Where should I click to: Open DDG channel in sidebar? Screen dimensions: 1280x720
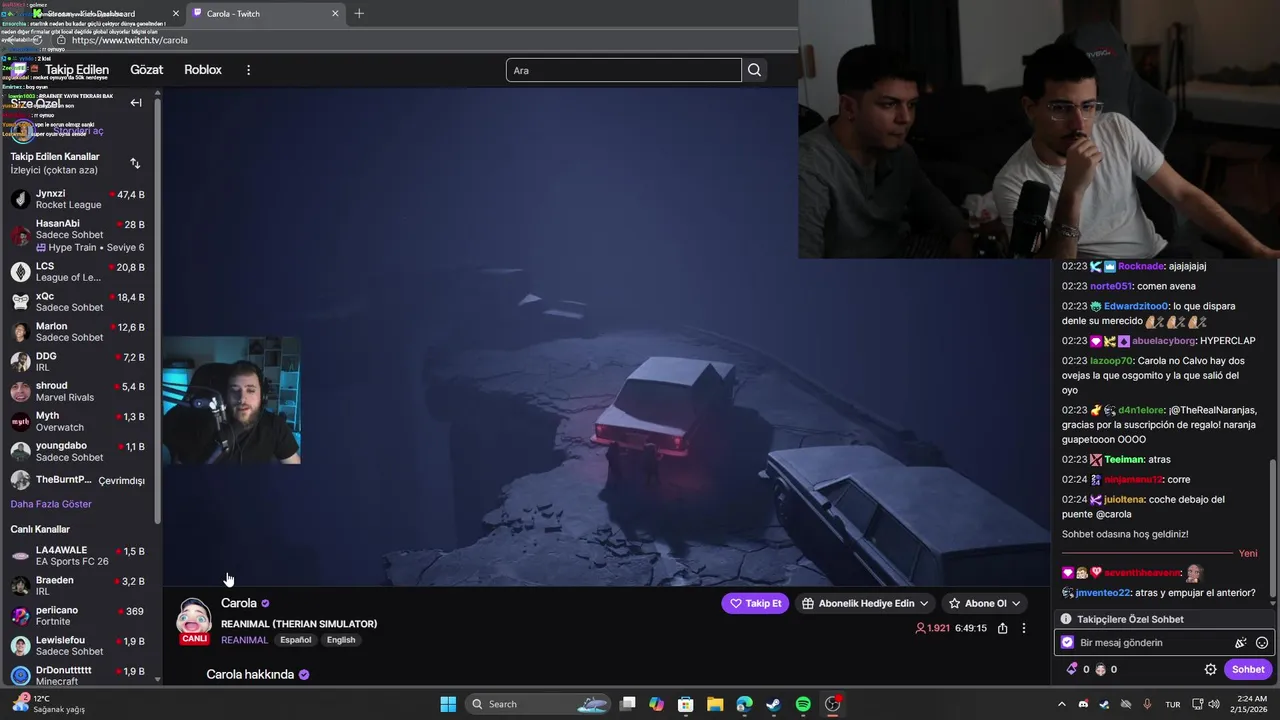[x=80, y=362]
